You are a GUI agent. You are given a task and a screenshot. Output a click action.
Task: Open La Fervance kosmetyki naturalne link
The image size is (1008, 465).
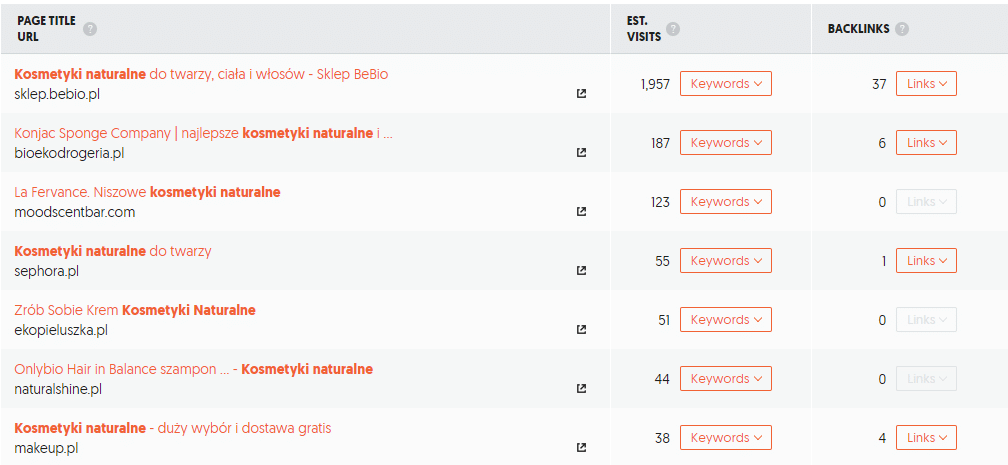[147, 192]
